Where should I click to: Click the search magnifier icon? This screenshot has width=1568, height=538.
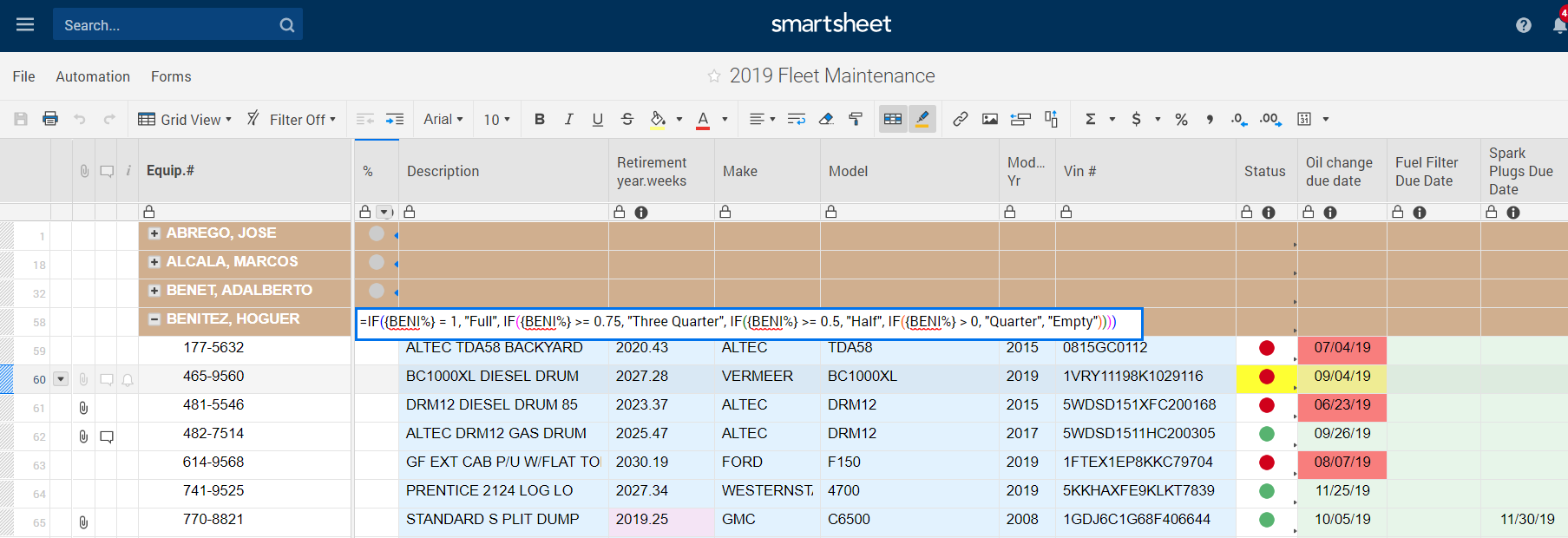tap(286, 25)
